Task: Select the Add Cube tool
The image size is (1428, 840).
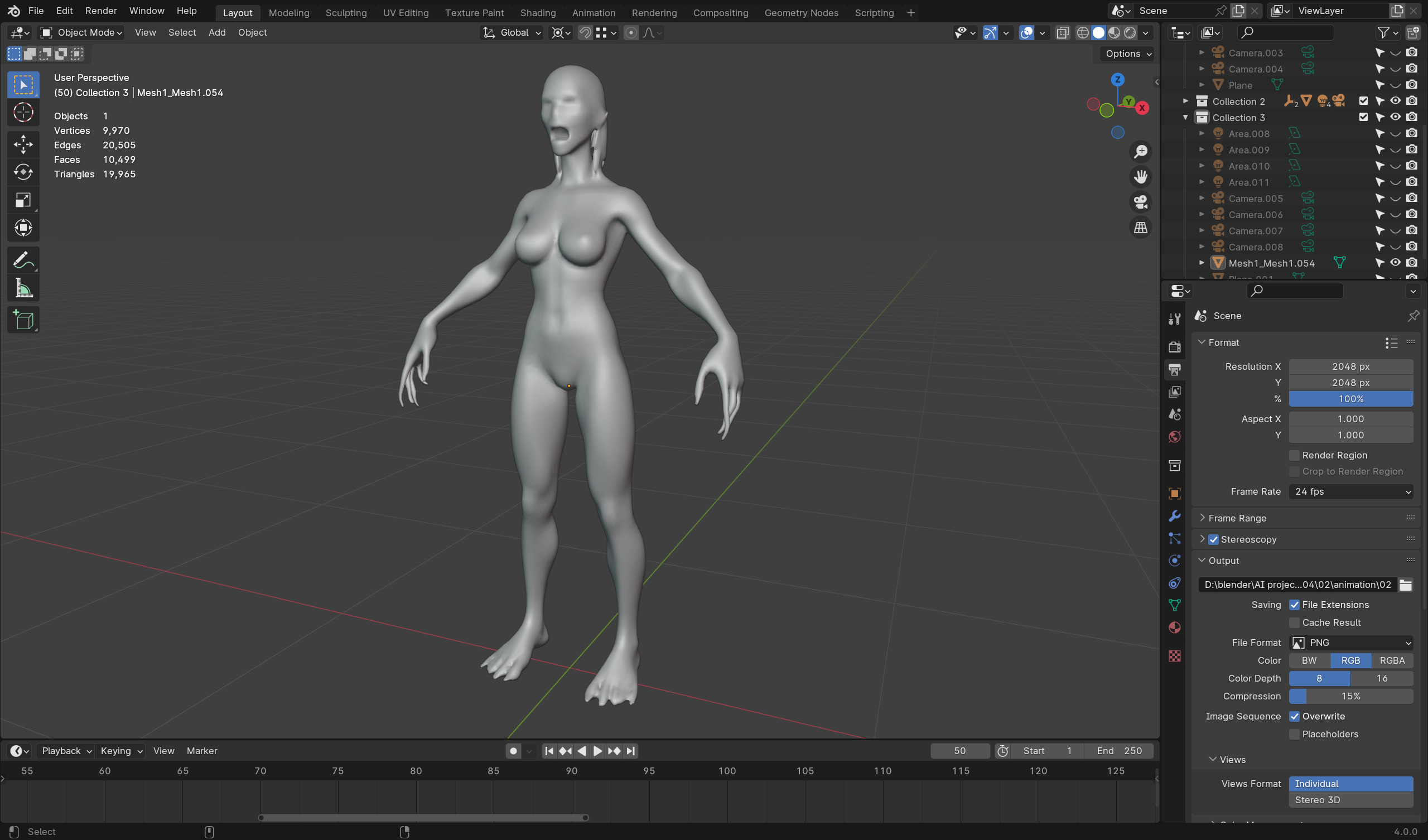Action: click(x=23, y=320)
